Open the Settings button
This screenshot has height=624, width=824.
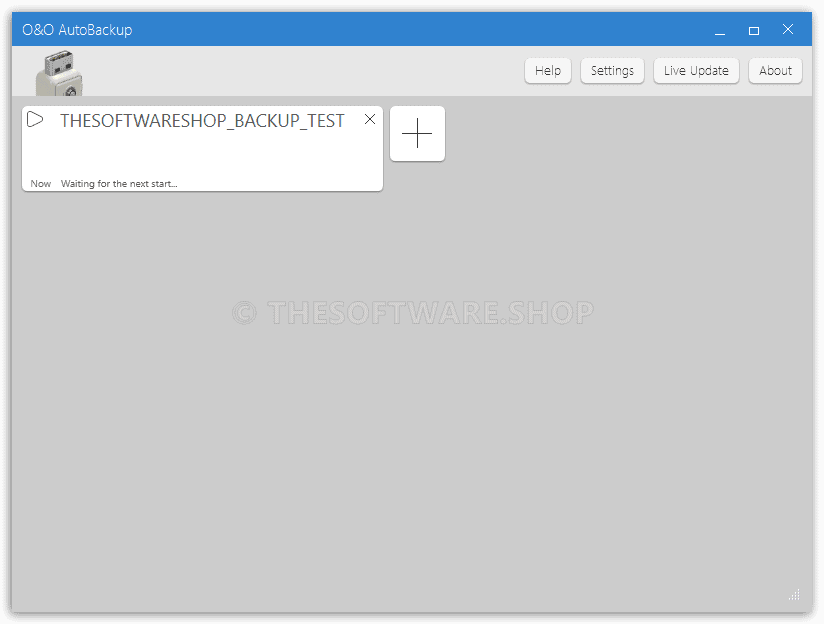point(612,70)
